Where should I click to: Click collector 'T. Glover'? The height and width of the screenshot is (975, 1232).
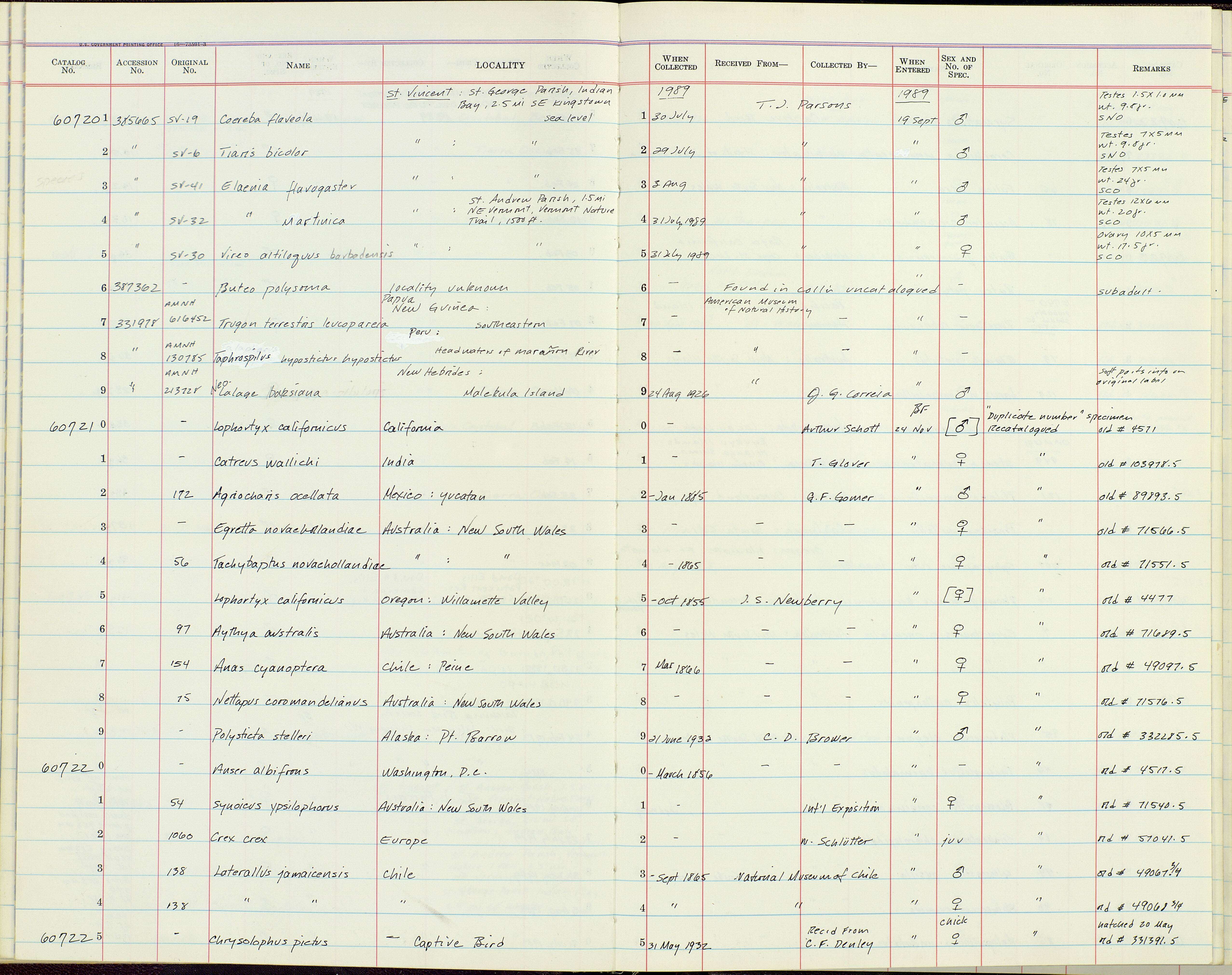[839, 464]
